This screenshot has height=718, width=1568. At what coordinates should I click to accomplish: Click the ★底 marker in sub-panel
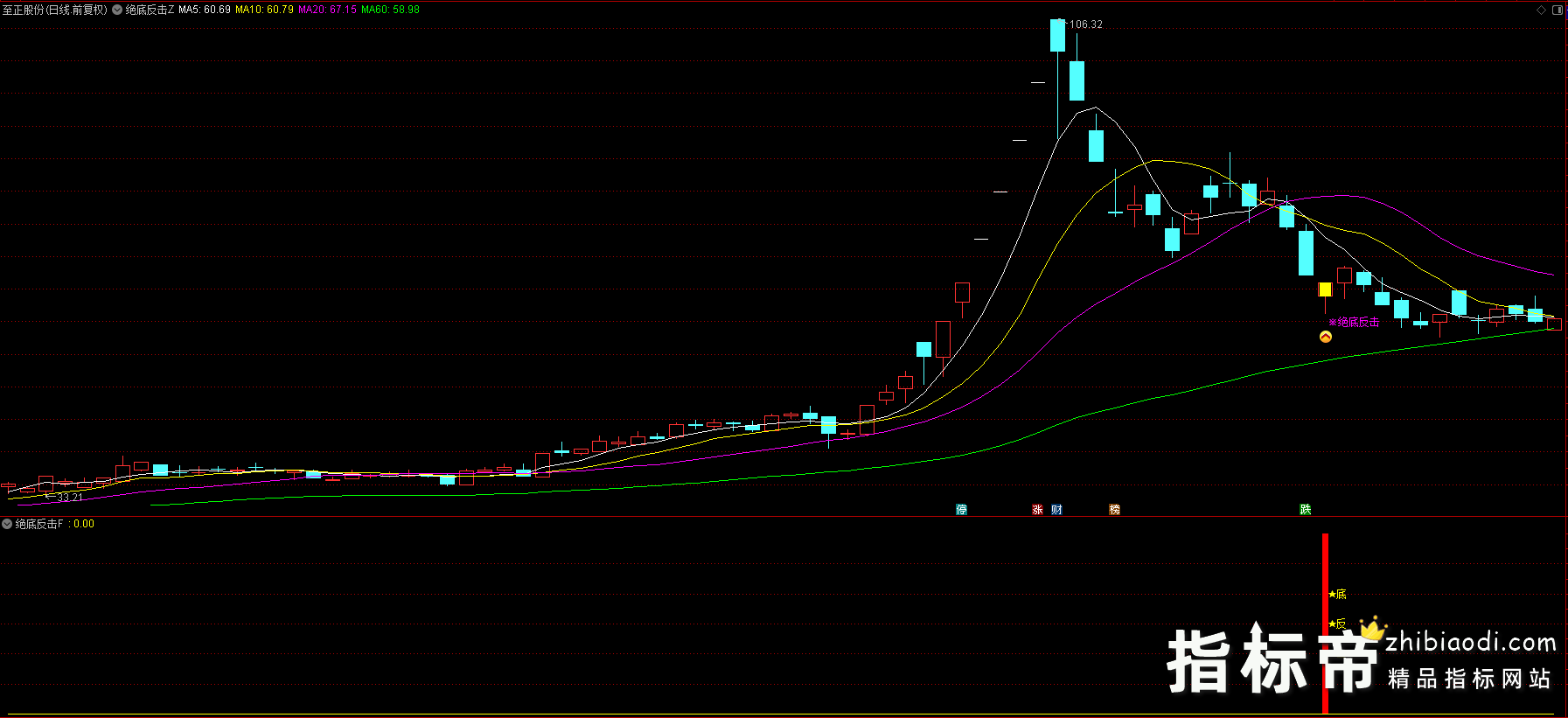click(1337, 594)
